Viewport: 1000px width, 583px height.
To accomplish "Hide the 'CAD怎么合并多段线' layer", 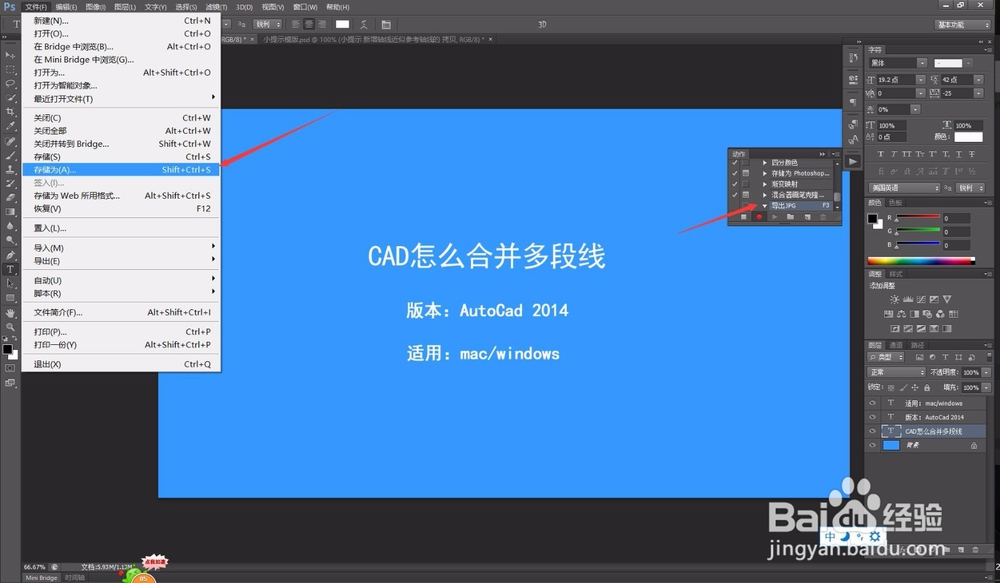I will tap(872, 431).
